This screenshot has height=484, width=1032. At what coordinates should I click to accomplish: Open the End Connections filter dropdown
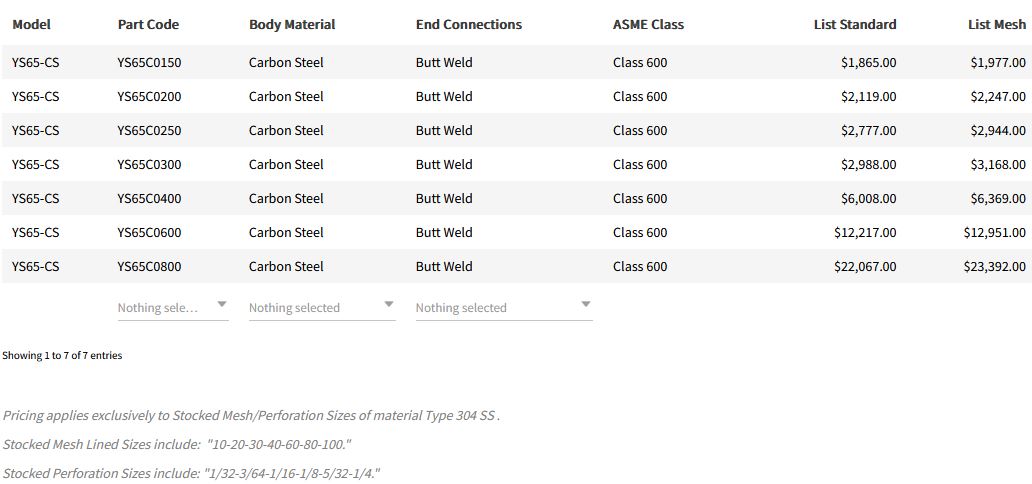click(503, 307)
